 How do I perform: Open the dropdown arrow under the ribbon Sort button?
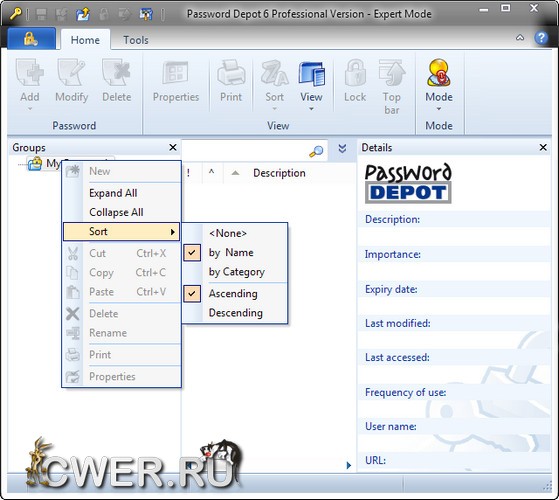click(x=275, y=109)
